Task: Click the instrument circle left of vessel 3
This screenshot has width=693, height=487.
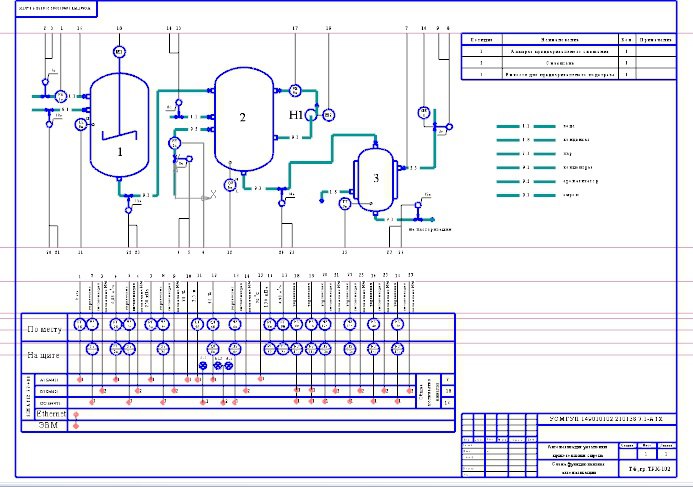Action: pyautogui.click(x=345, y=204)
